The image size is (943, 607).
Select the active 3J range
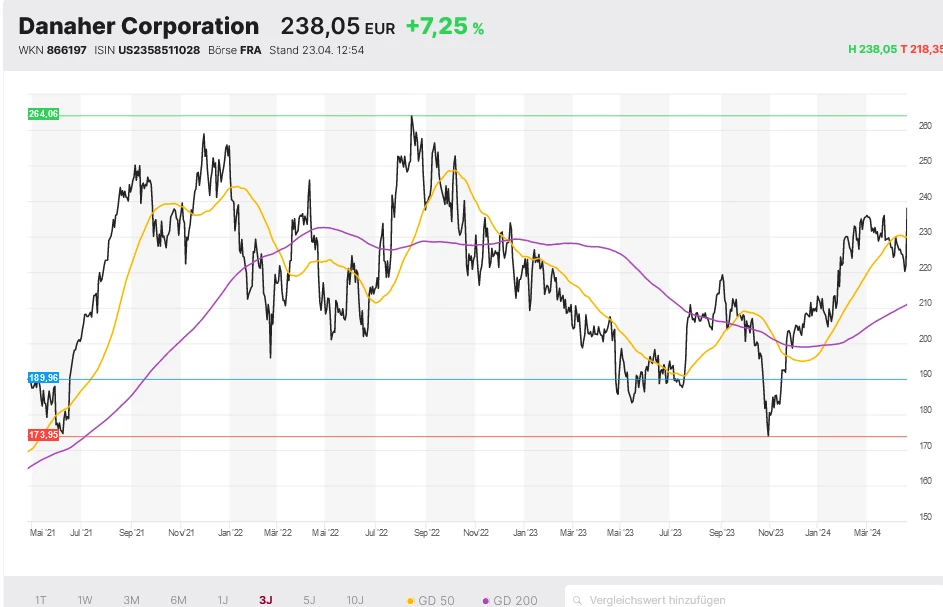coord(265,600)
